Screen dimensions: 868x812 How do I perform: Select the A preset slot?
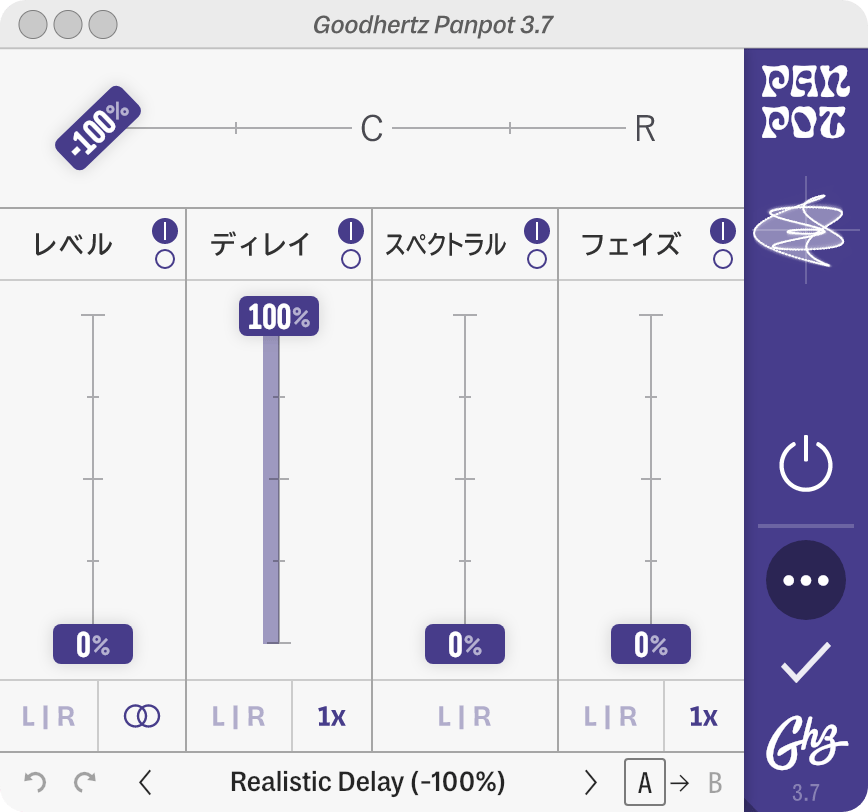click(x=645, y=782)
